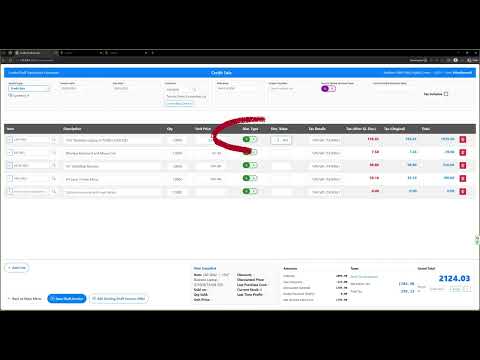
Task: Click the customer details button under customer
Action: (x=179, y=104)
